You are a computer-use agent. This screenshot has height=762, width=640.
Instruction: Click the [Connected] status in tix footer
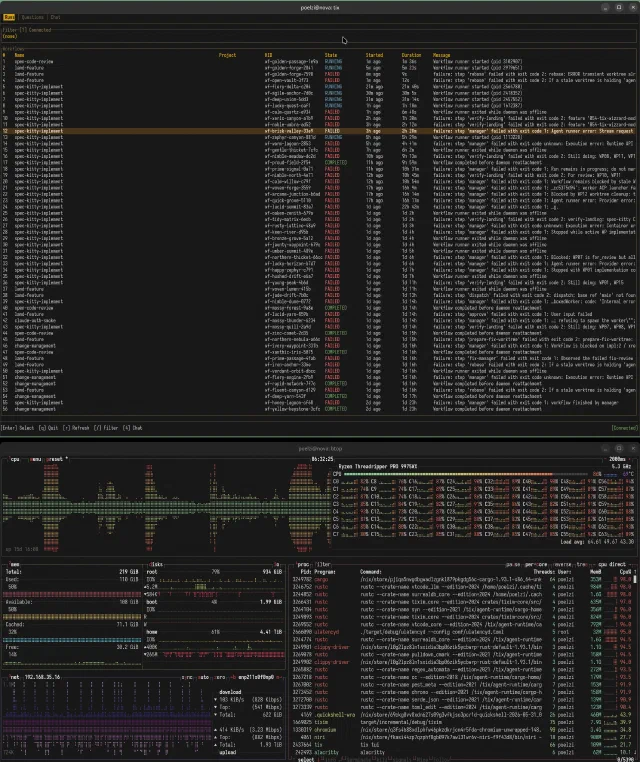pyautogui.click(x=624, y=428)
